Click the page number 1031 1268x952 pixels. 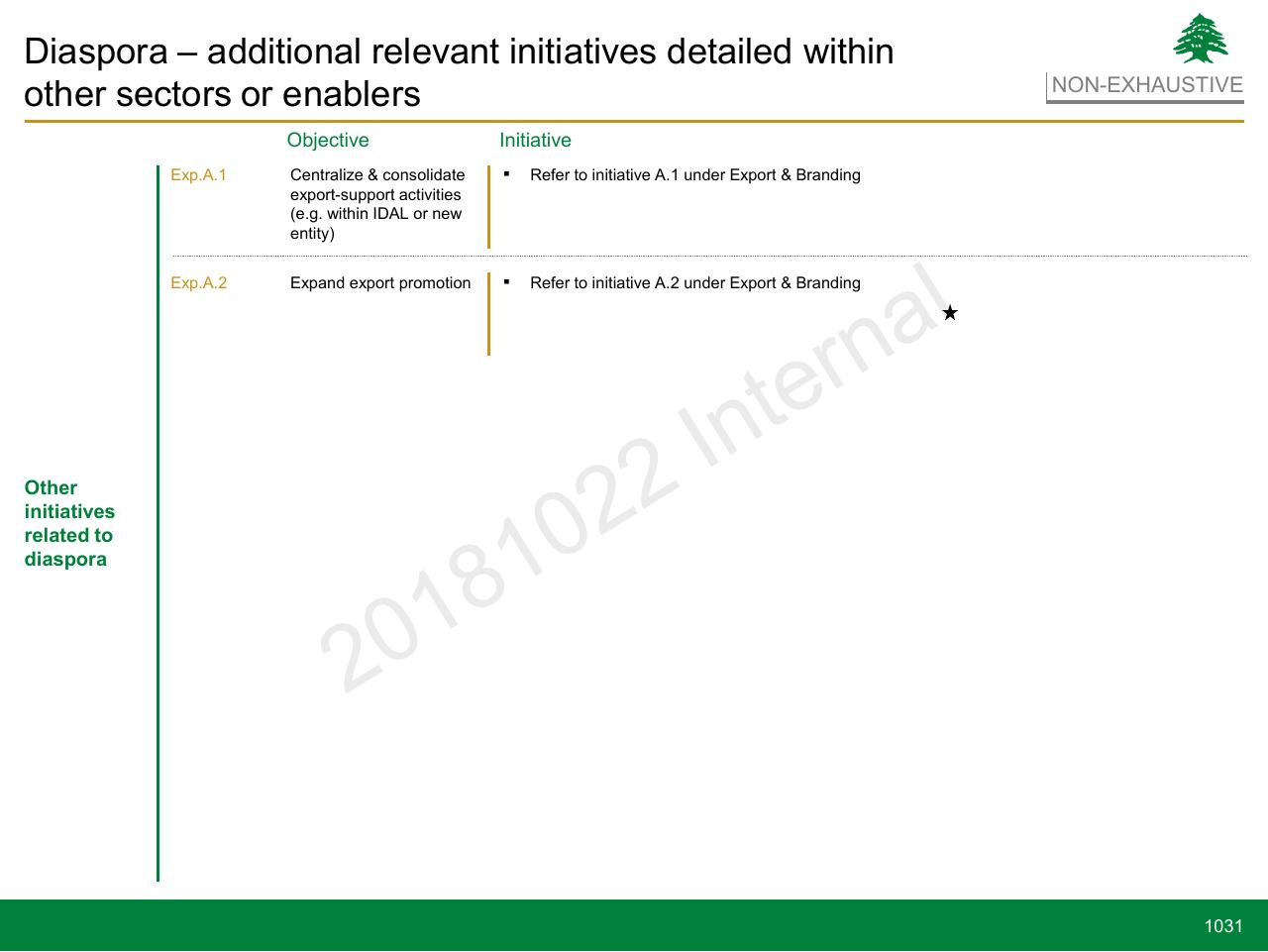tap(1223, 926)
